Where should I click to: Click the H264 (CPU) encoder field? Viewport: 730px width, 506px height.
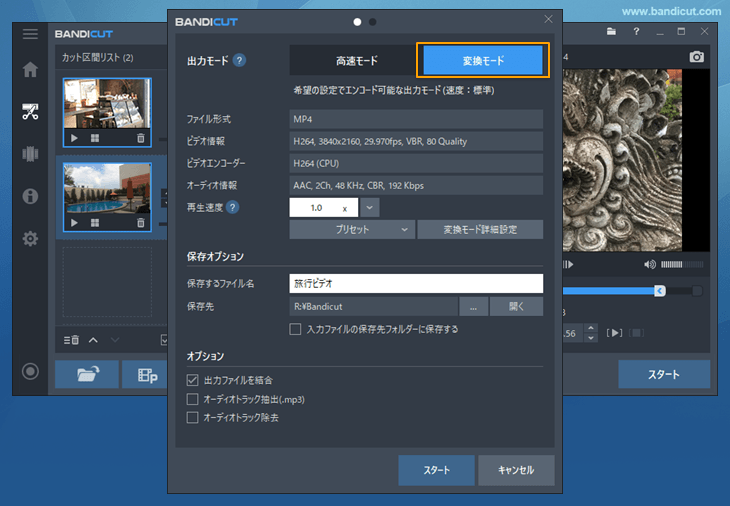click(x=416, y=163)
